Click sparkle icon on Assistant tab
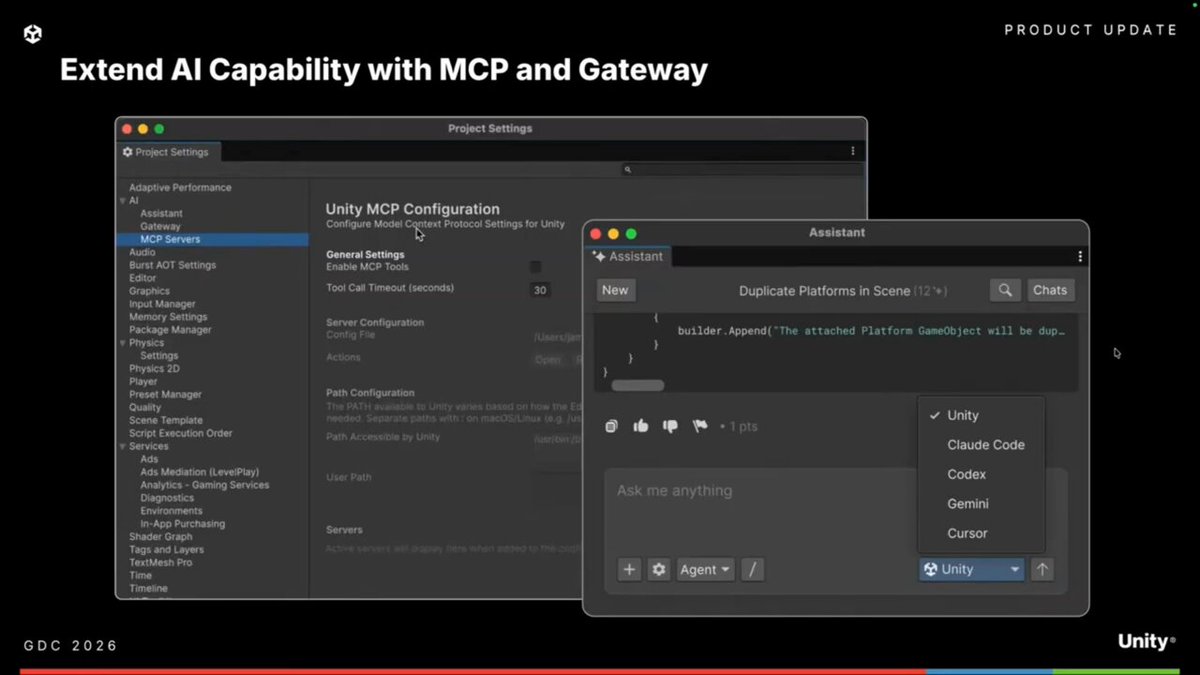Image resolution: width=1200 pixels, height=675 pixels. (x=599, y=256)
